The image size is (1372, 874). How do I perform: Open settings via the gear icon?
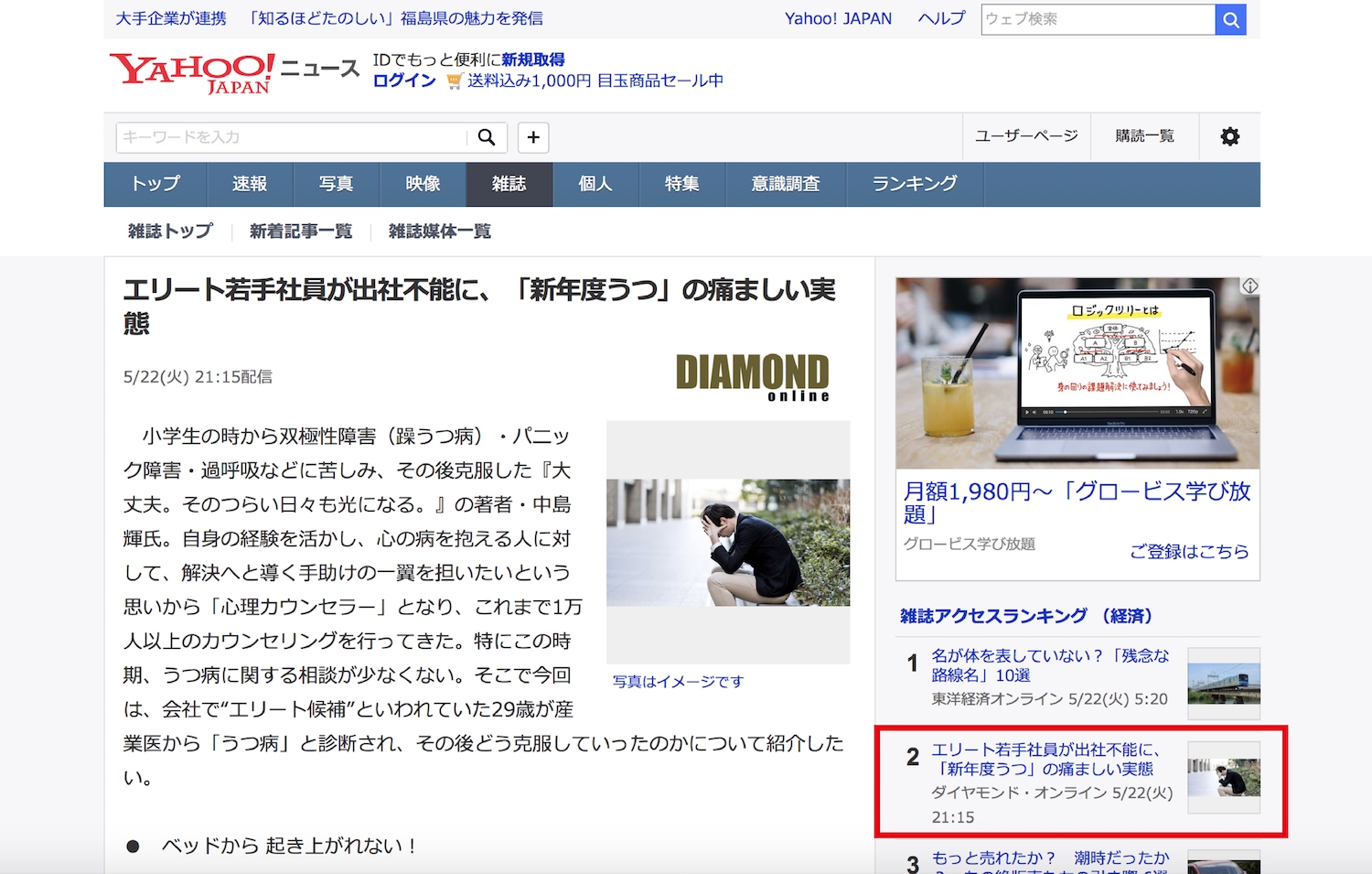1230,136
